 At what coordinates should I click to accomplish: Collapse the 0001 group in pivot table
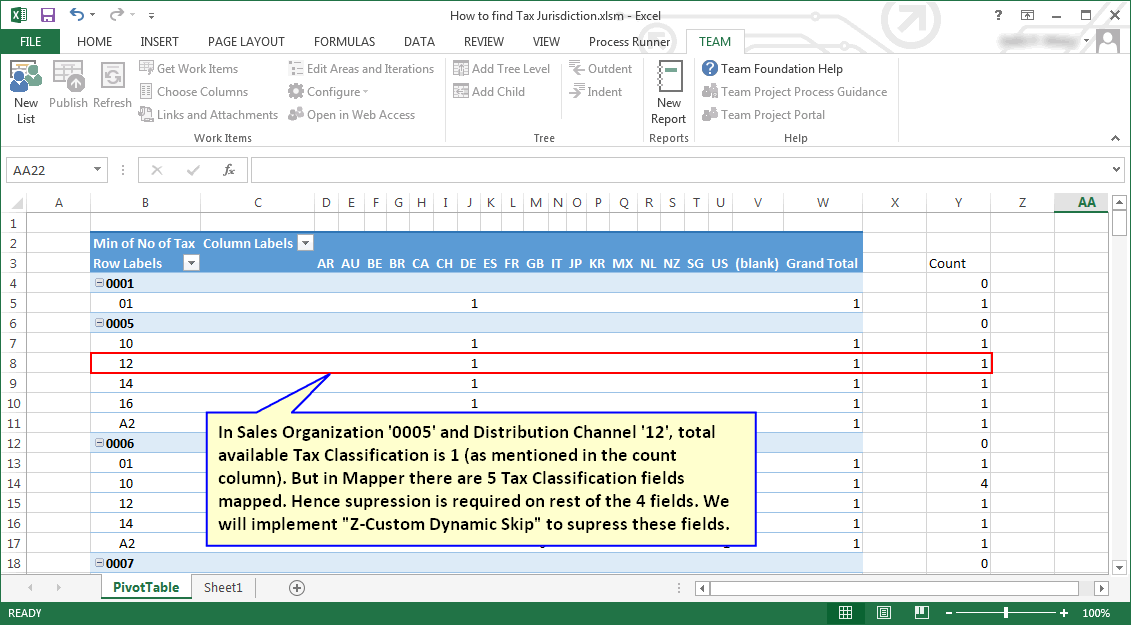click(x=99, y=283)
